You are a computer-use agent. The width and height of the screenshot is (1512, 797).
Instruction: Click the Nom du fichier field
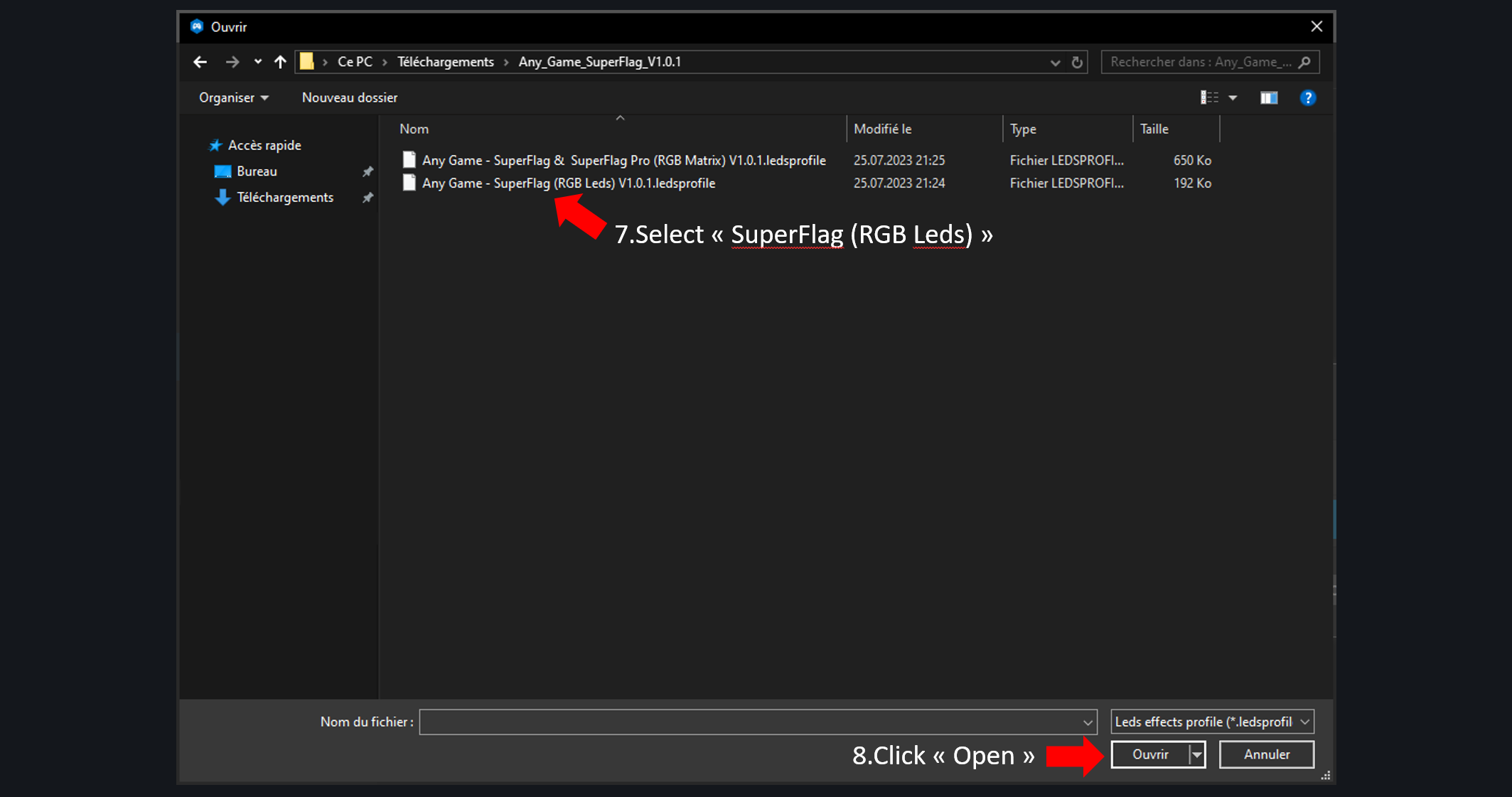[750, 722]
